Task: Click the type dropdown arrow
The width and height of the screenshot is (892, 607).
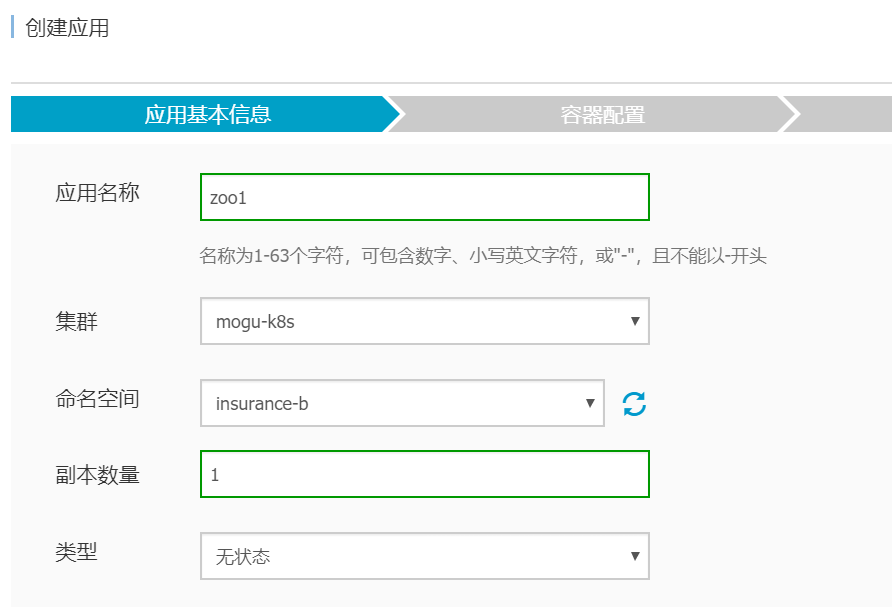Action: pos(635,553)
